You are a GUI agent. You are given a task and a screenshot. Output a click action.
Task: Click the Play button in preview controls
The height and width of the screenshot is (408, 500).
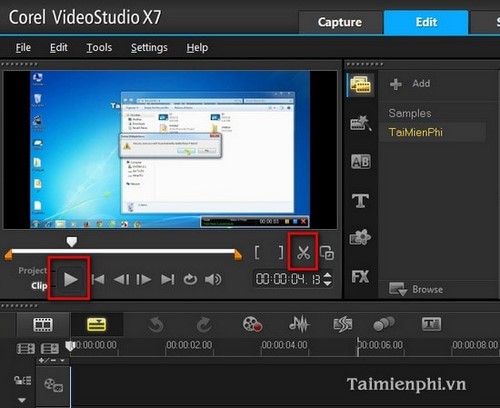70,279
